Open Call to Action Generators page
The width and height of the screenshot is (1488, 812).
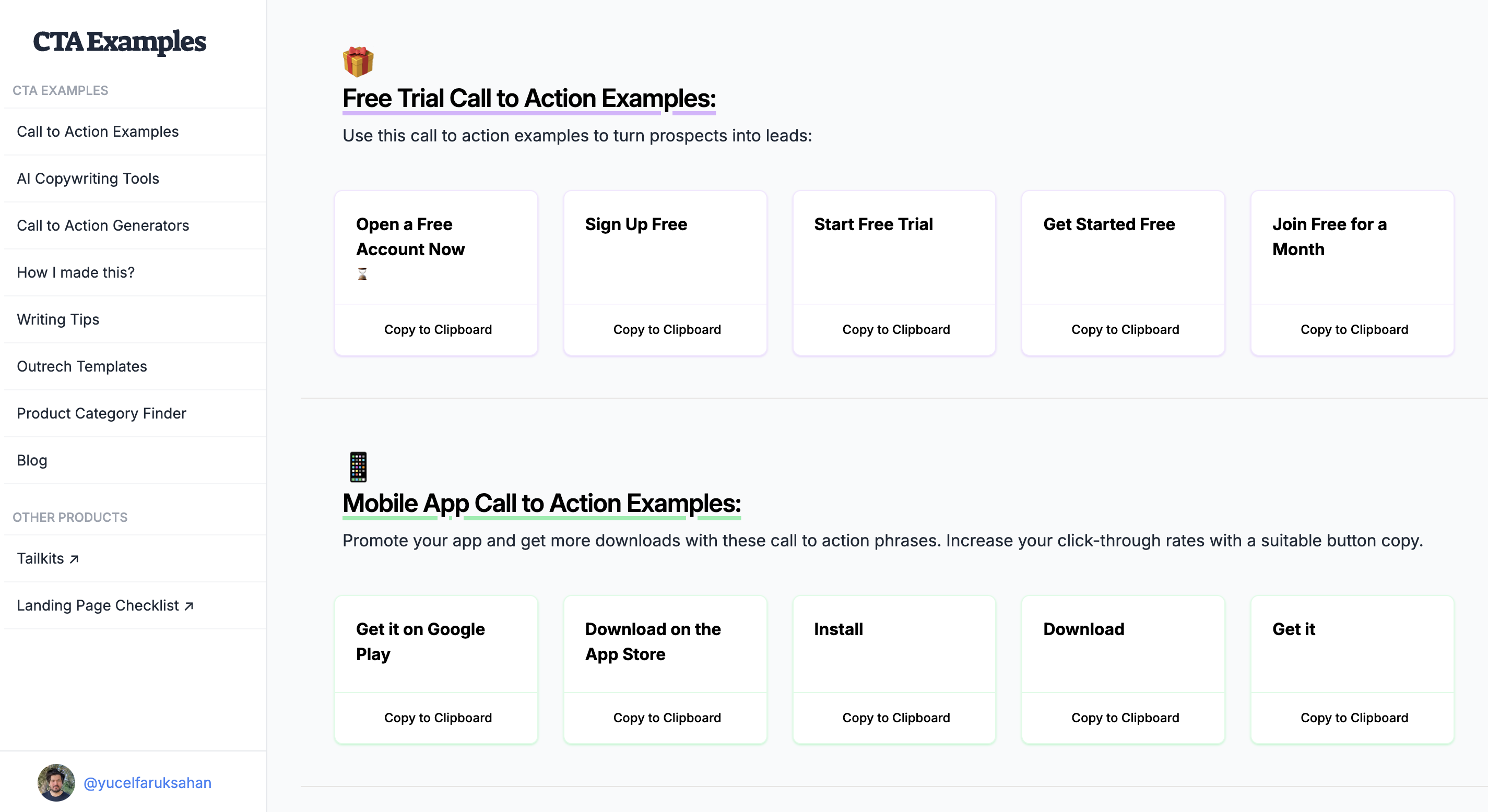[103, 225]
